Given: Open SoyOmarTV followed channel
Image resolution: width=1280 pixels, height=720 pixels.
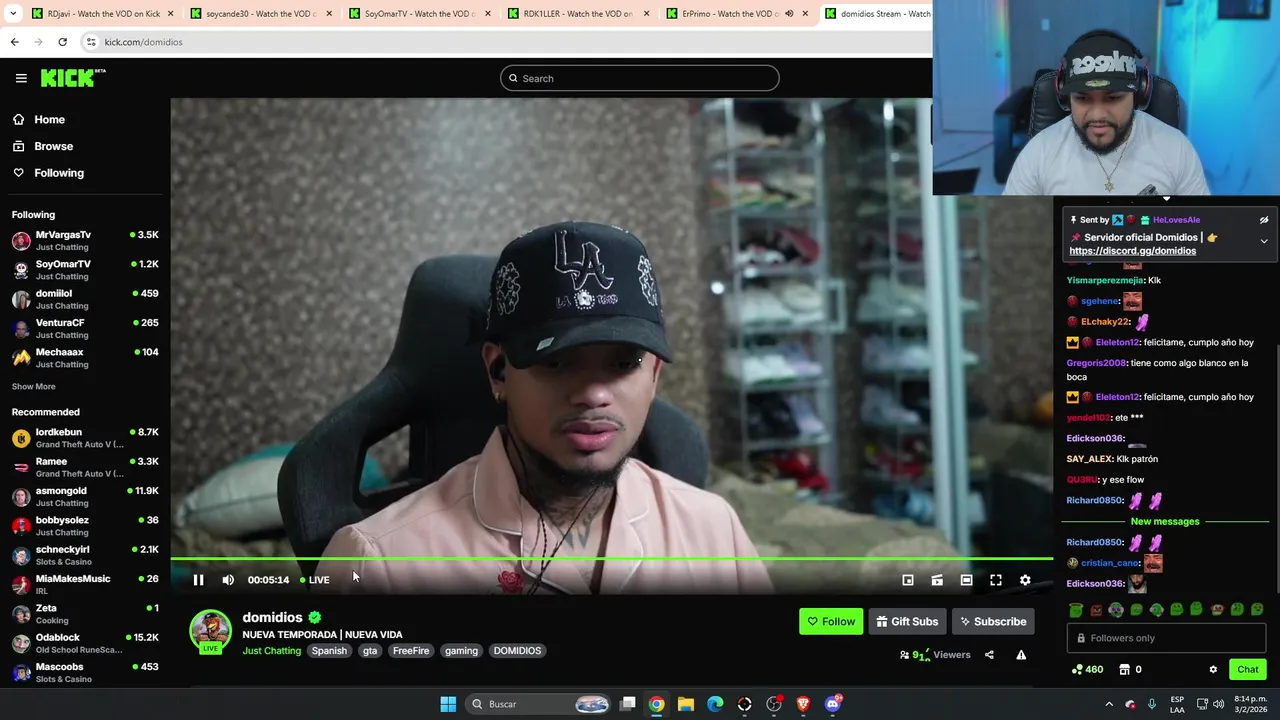Looking at the screenshot, I should pos(85,270).
